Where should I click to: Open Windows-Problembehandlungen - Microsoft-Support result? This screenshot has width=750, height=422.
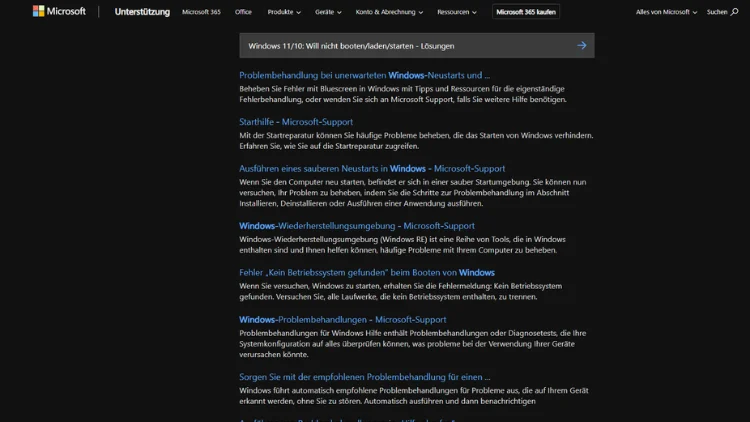click(342, 320)
